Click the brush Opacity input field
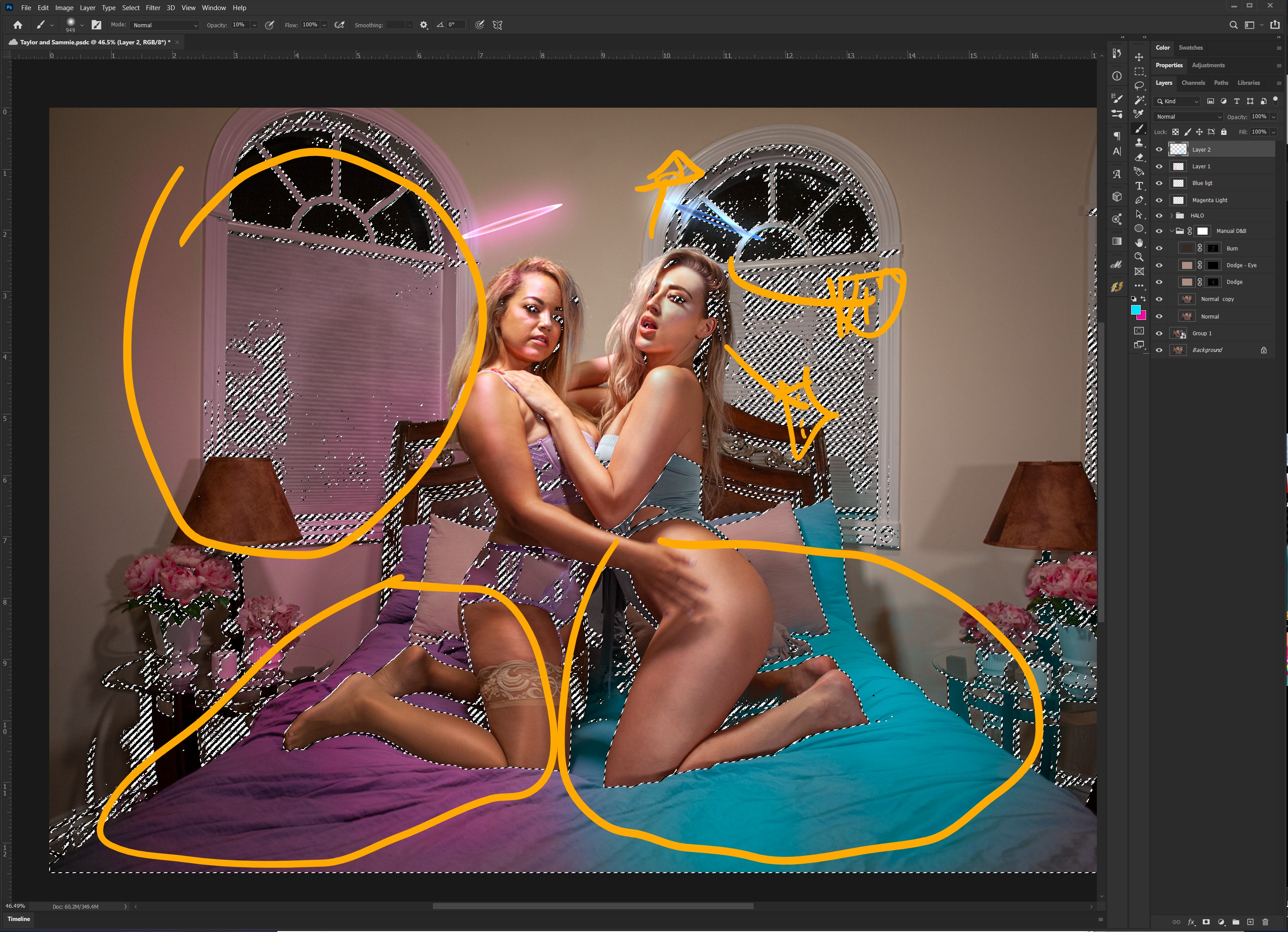1288x932 pixels. [x=239, y=25]
